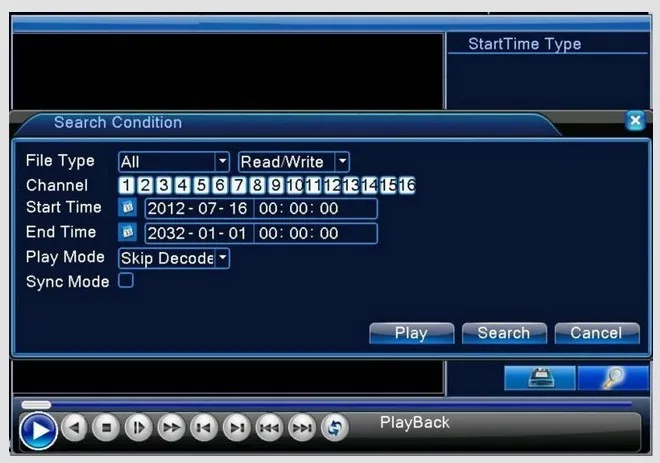This screenshot has width=660, height=463.
Task: Toggle channel 1
Action: (x=126, y=185)
